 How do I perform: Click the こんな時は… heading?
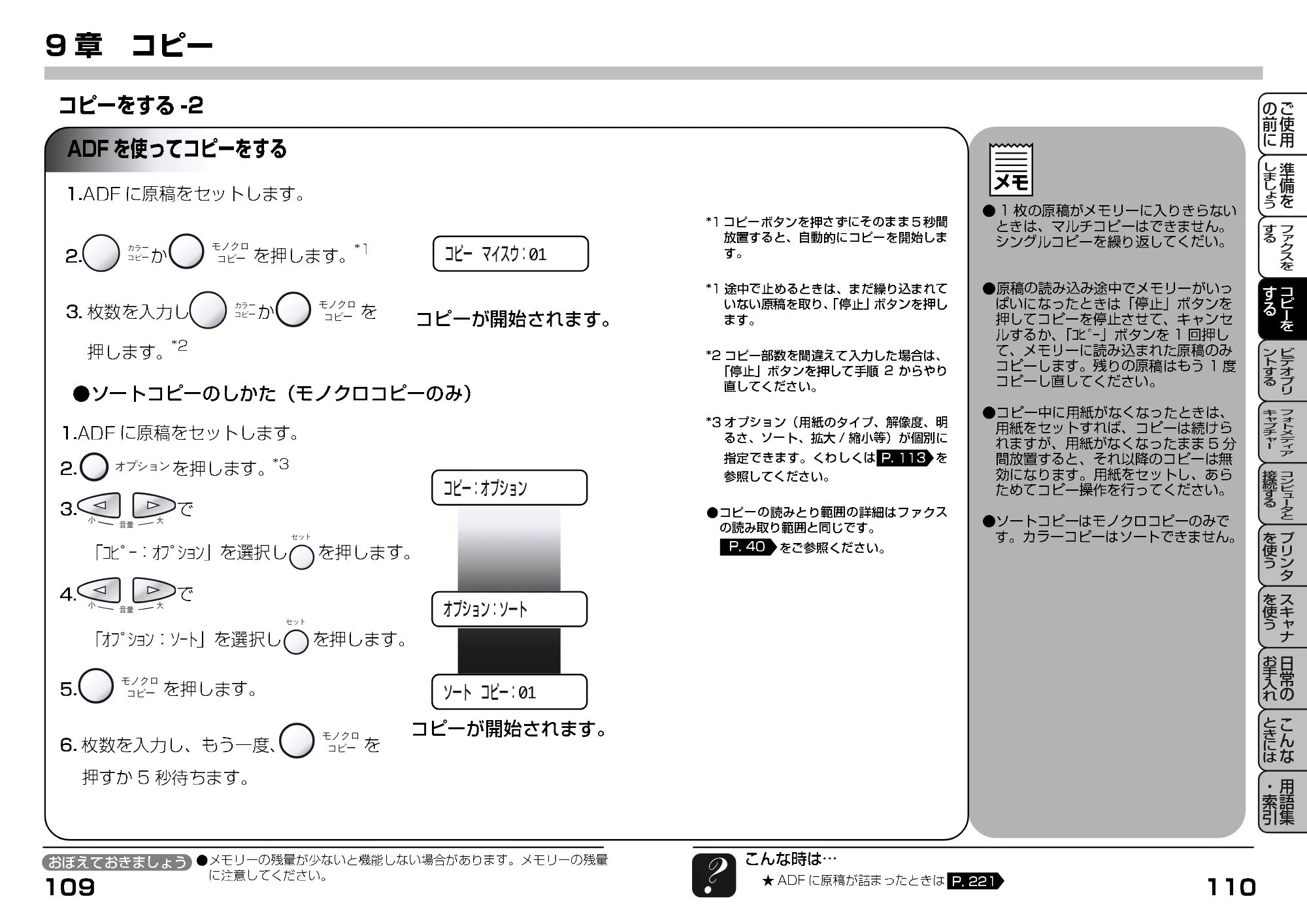[791, 858]
